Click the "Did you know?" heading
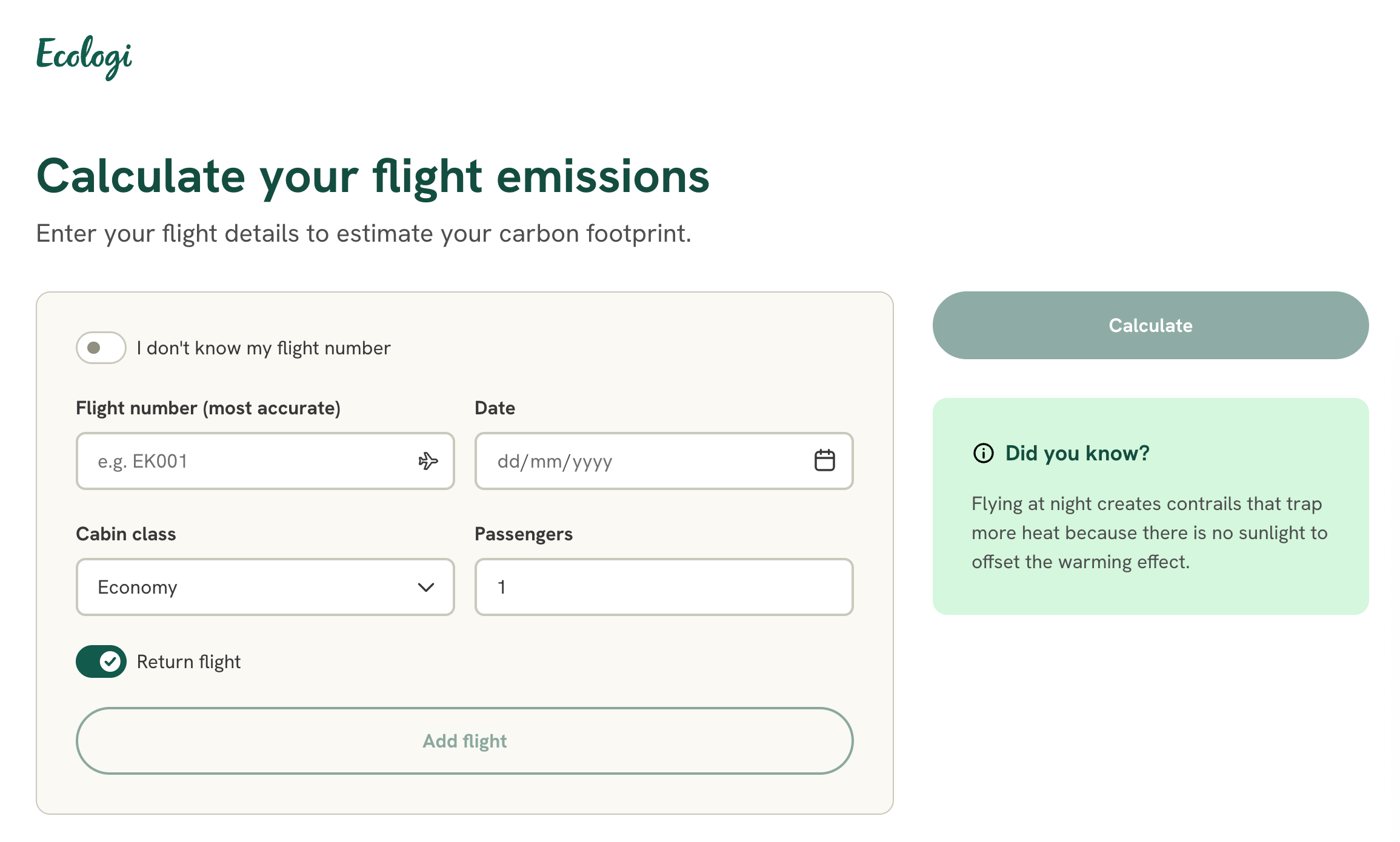The image size is (1400, 842). 1077,453
